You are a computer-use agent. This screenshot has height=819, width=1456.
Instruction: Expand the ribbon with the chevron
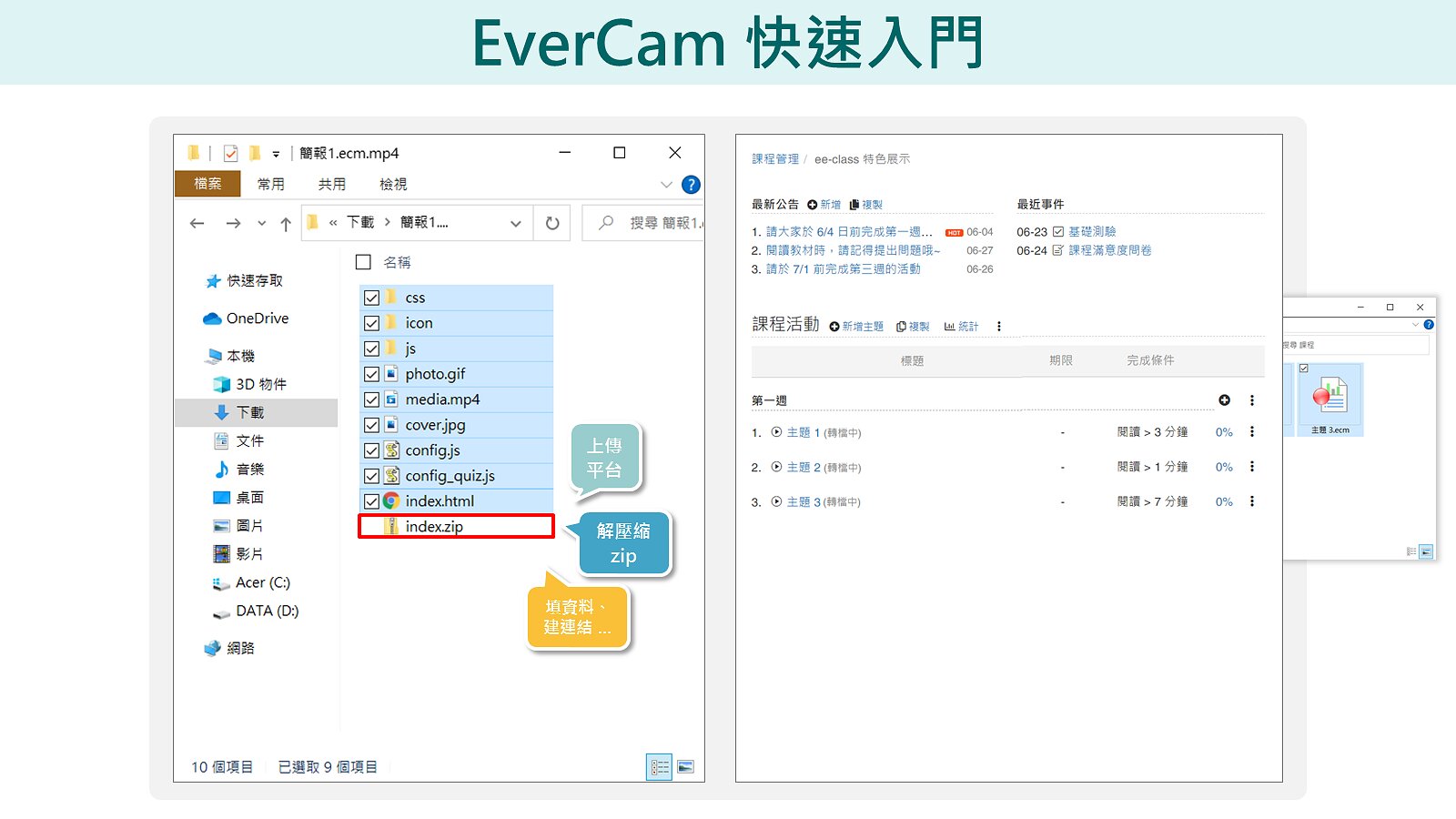pos(666,185)
